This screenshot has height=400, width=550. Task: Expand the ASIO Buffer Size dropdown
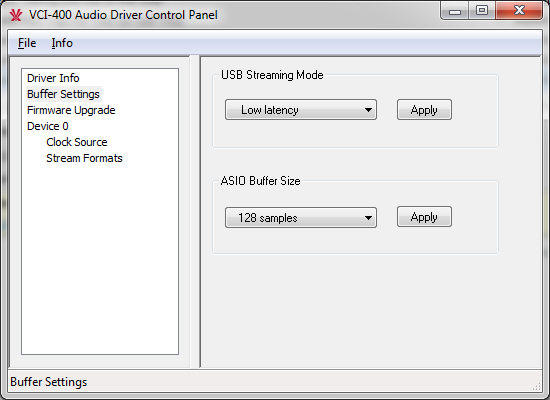301,218
